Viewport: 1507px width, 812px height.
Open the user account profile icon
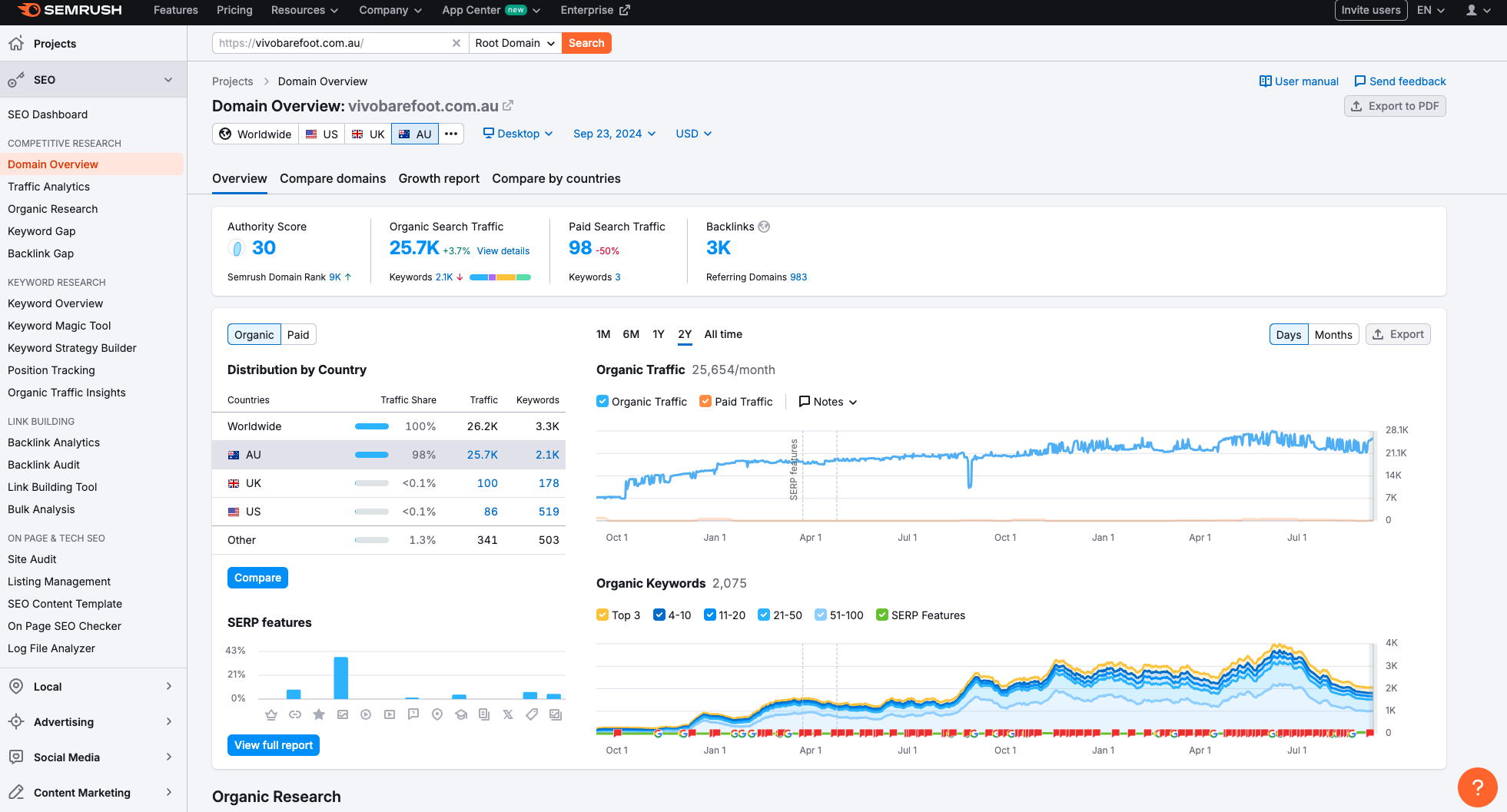pyautogui.click(x=1477, y=10)
